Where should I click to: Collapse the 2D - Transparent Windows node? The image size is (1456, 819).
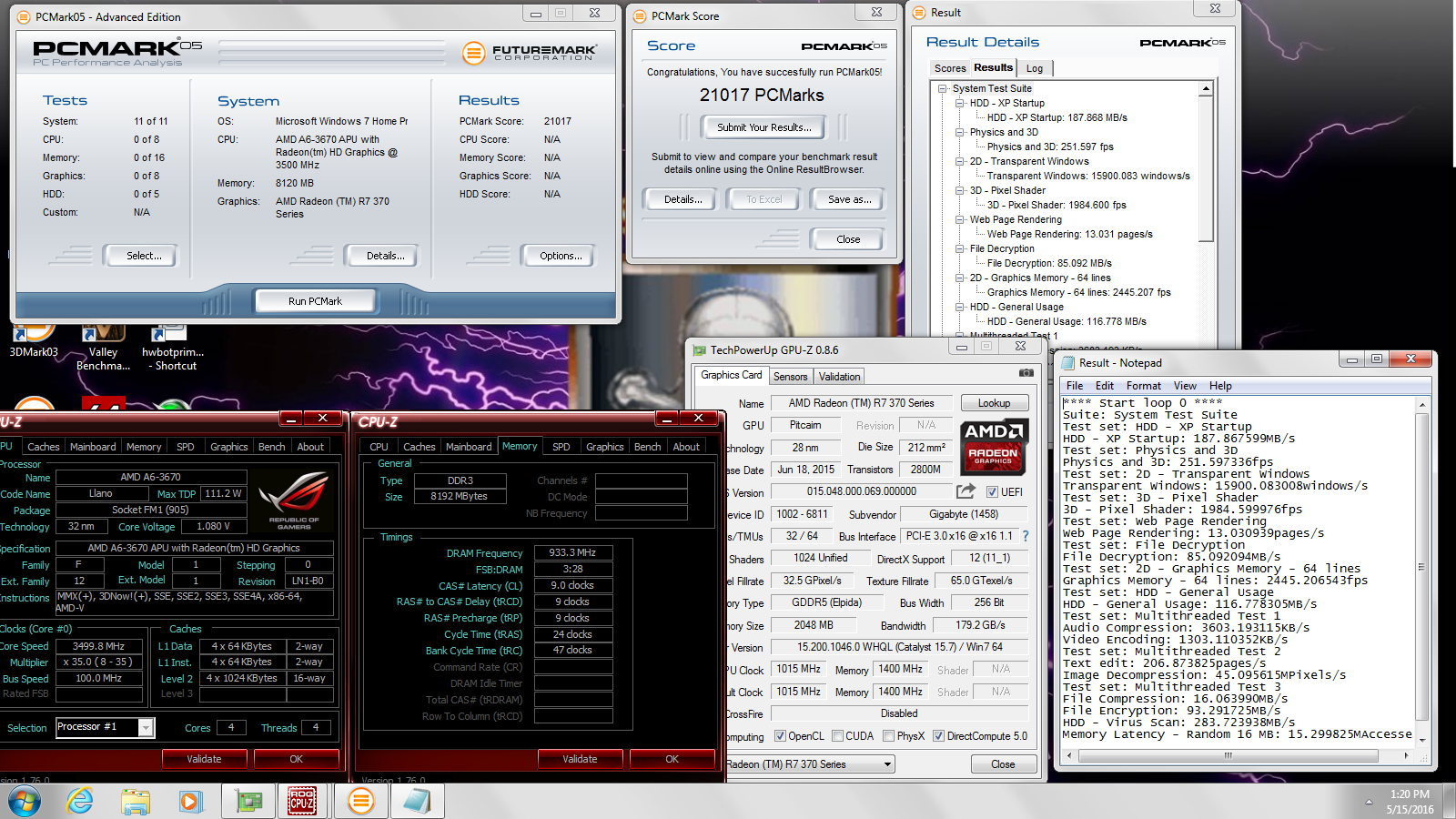click(959, 161)
